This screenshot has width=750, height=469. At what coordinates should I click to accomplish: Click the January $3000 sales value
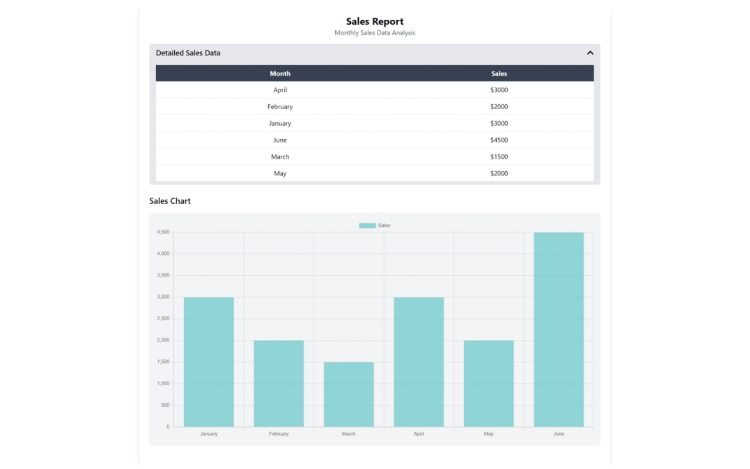pyautogui.click(x=499, y=123)
